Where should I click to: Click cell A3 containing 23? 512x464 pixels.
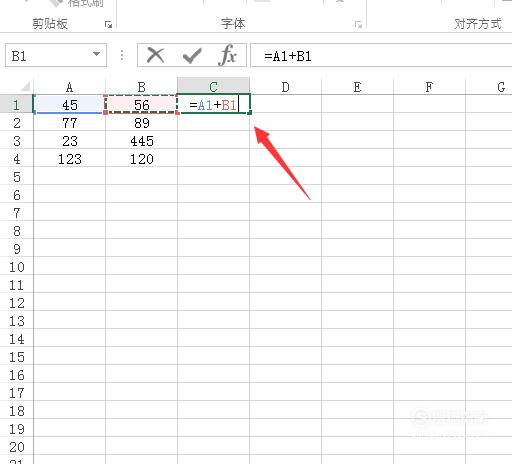click(x=69, y=140)
